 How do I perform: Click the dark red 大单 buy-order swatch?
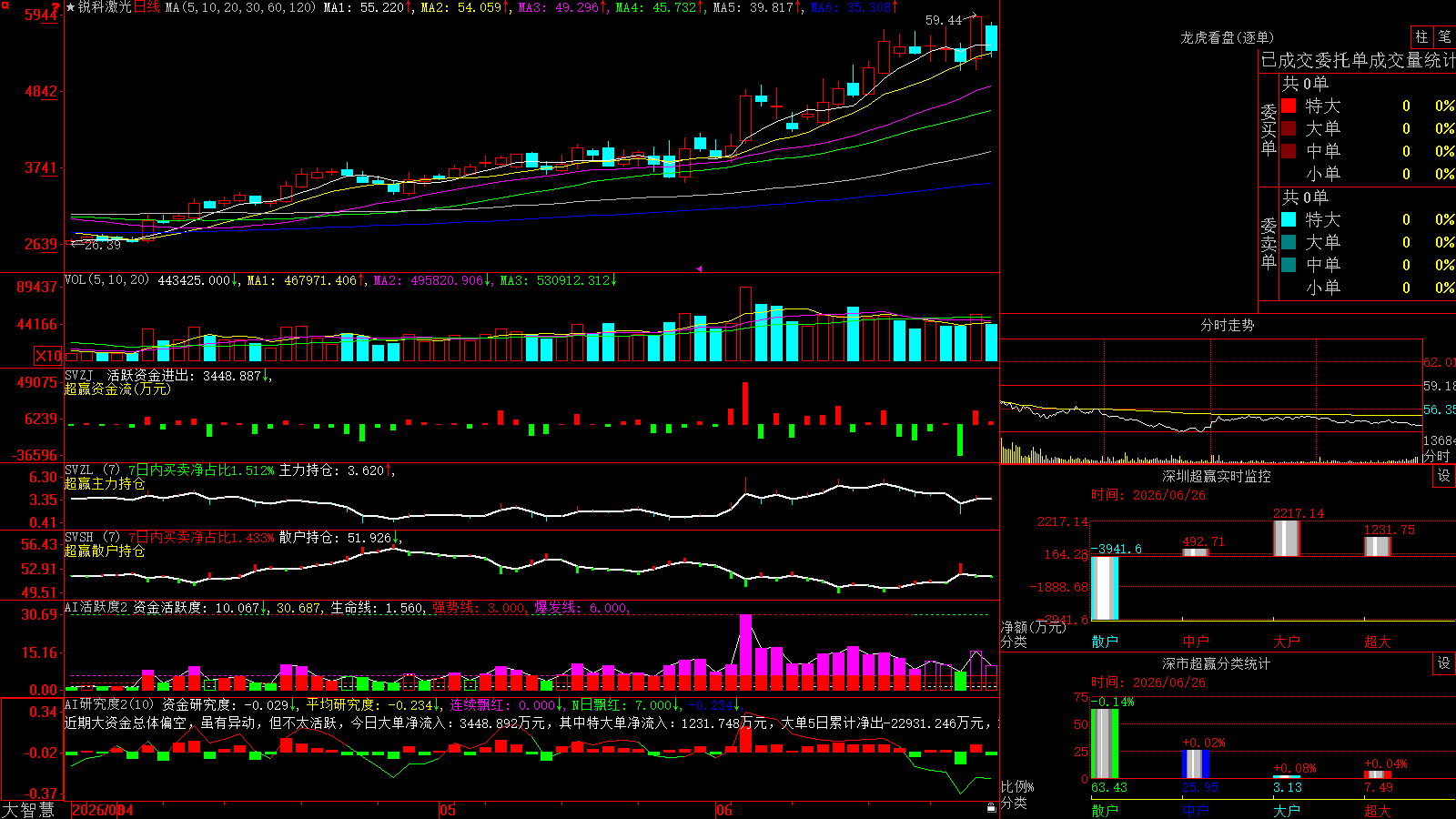click(1289, 128)
